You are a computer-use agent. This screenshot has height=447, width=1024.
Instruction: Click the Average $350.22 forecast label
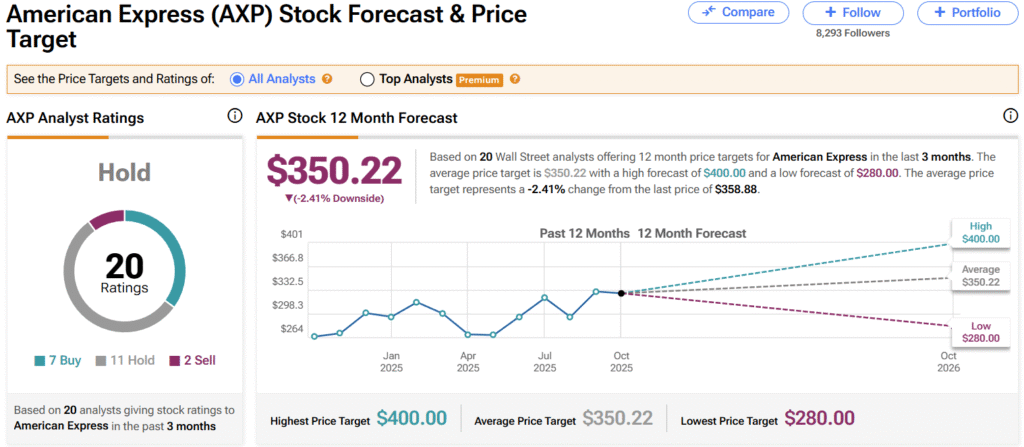(x=980, y=276)
